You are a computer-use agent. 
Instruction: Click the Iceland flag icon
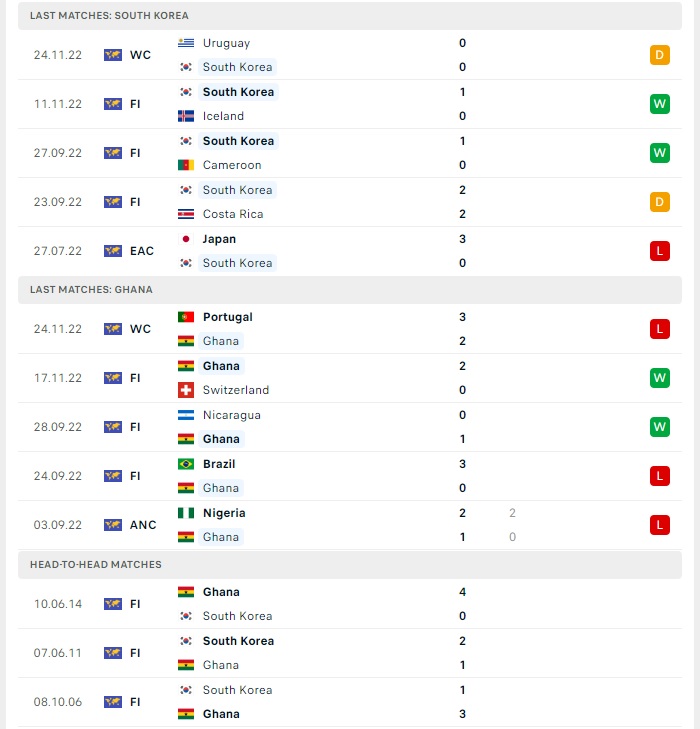(x=186, y=116)
